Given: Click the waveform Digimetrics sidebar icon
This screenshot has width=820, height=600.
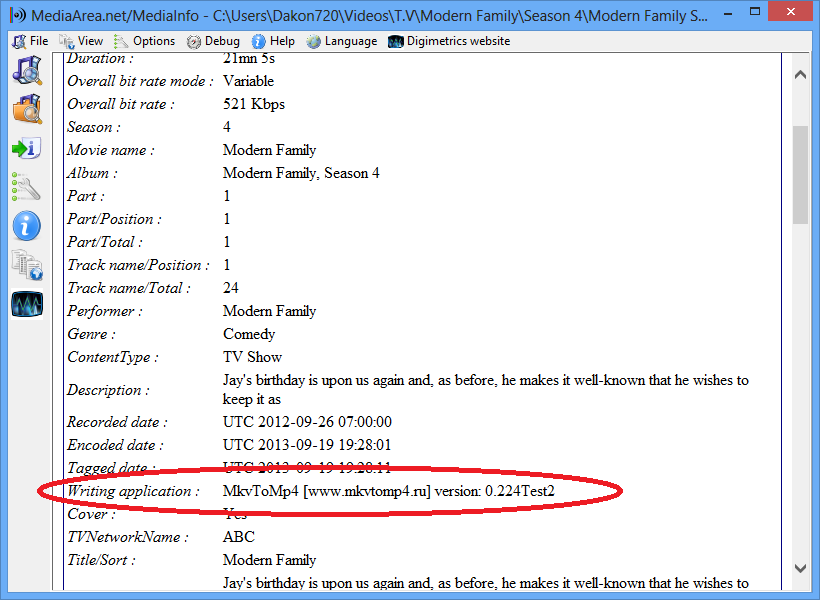Looking at the screenshot, I should [27, 304].
